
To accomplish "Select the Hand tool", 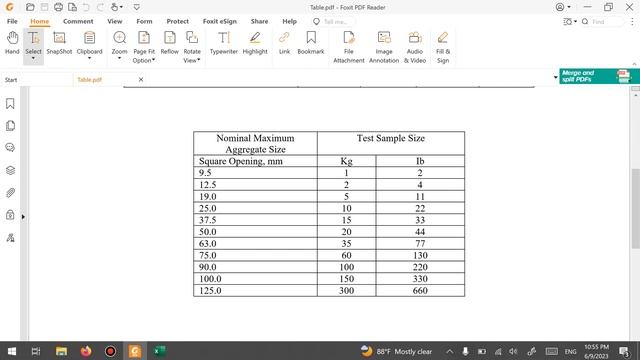I will tap(12, 43).
